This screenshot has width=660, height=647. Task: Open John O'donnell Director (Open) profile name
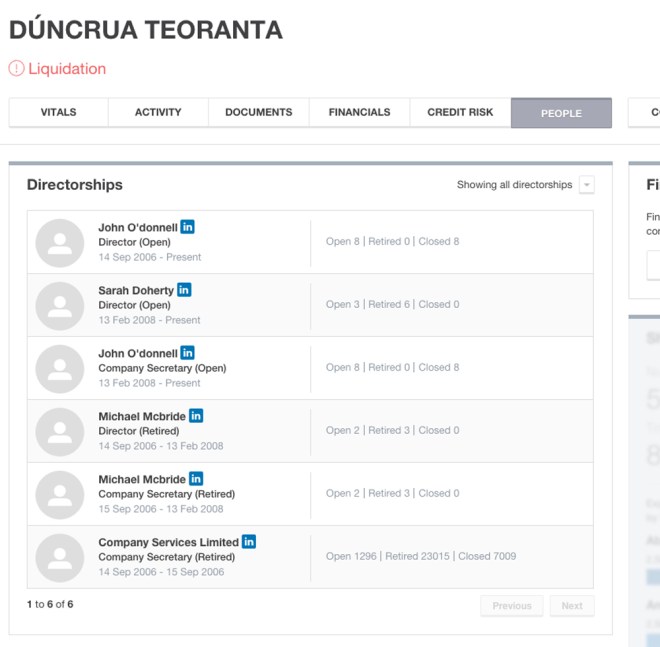(x=138, y=227)
